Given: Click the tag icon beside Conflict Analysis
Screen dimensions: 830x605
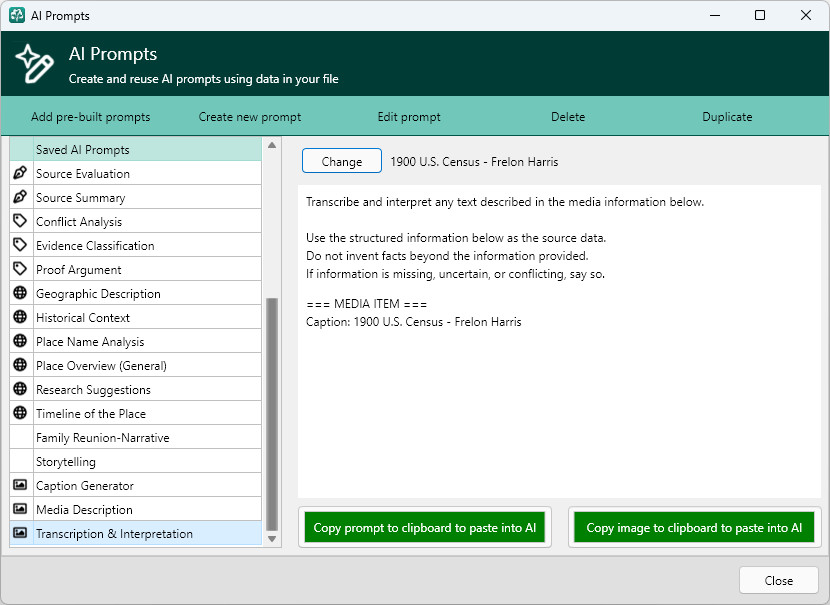Looking at the screenshot, I should (x=20, y=221).
